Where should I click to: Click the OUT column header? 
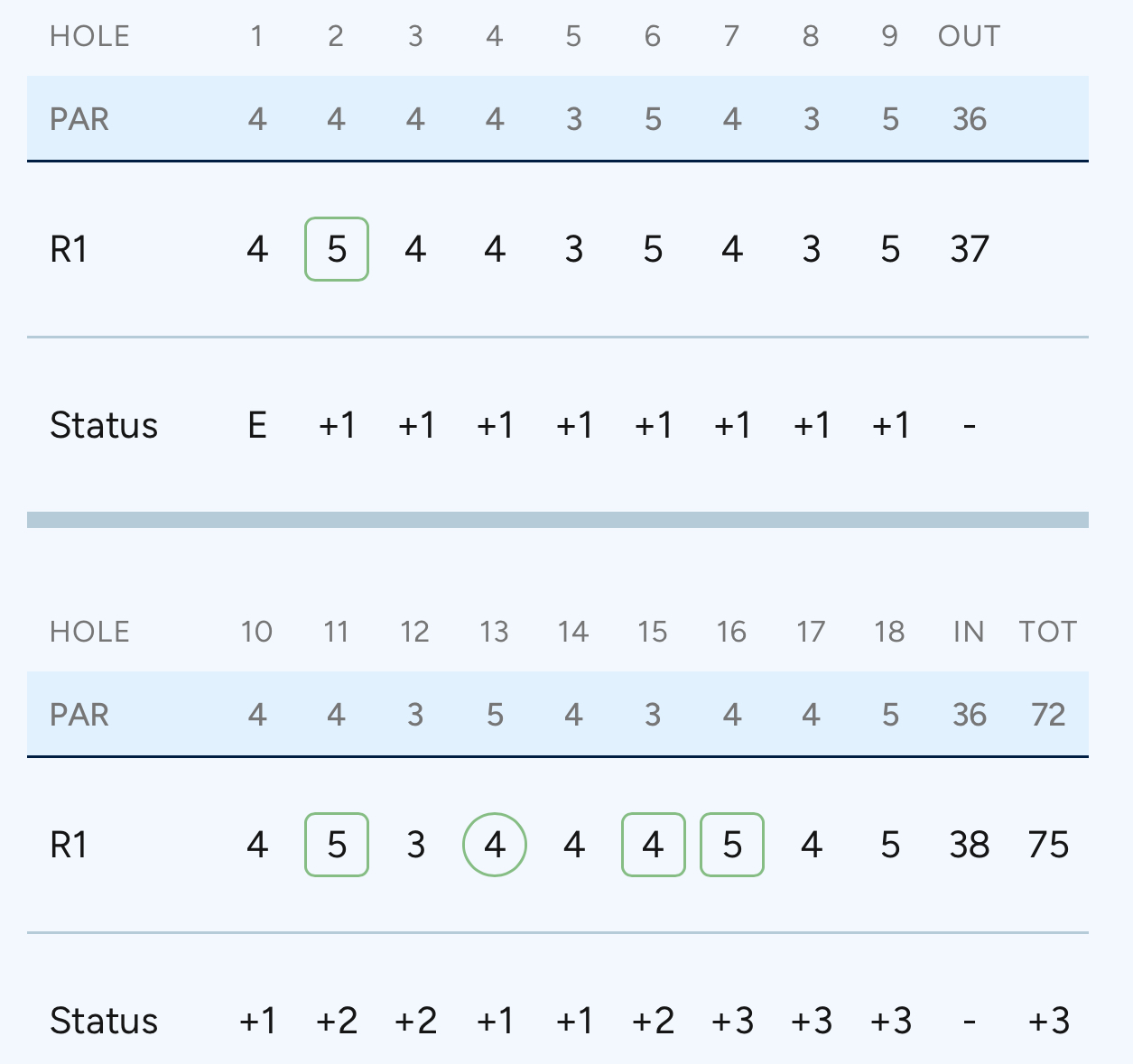tap(969, 36)
